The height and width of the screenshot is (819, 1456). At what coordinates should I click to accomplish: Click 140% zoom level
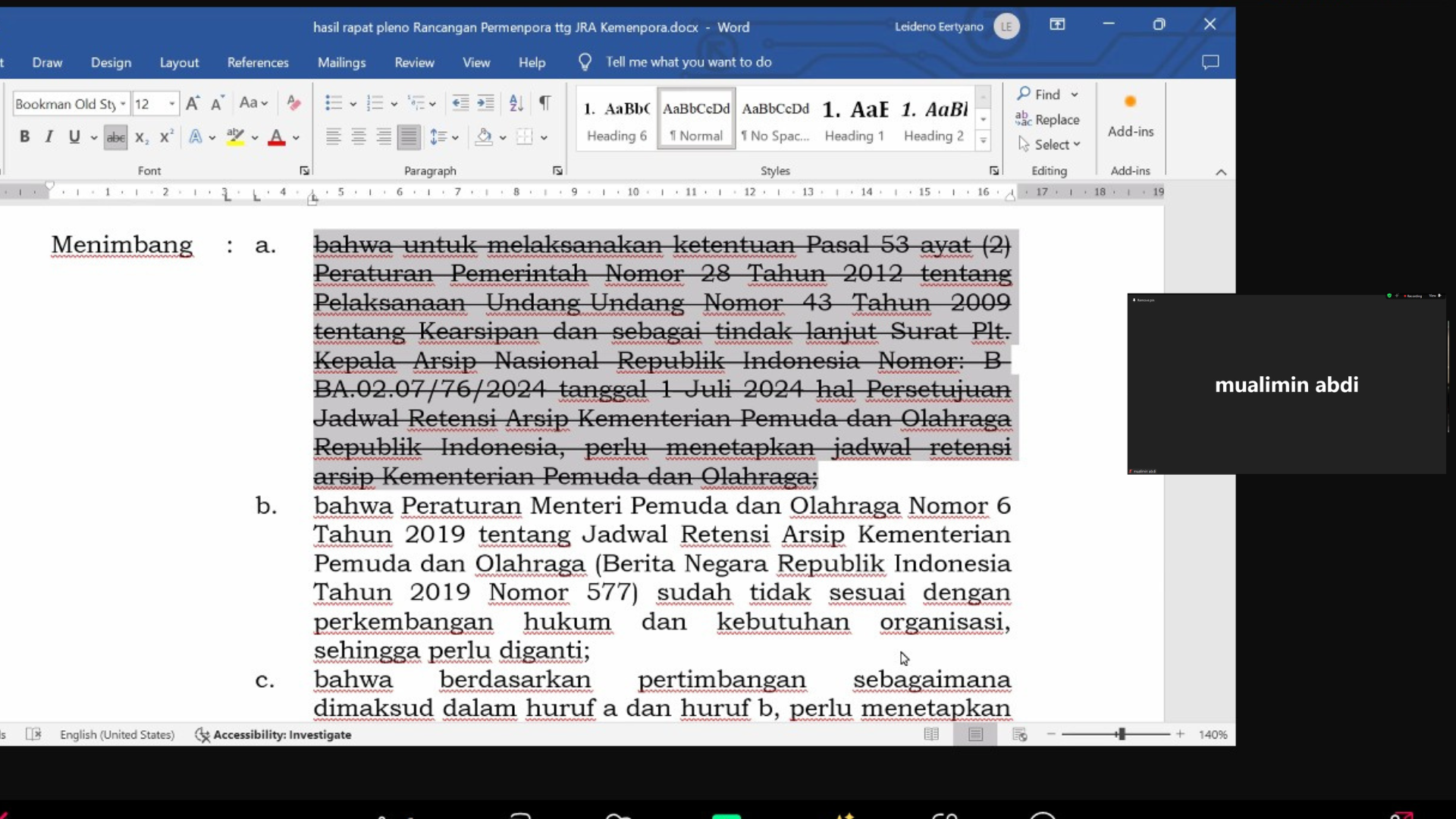coord(1213,734)
